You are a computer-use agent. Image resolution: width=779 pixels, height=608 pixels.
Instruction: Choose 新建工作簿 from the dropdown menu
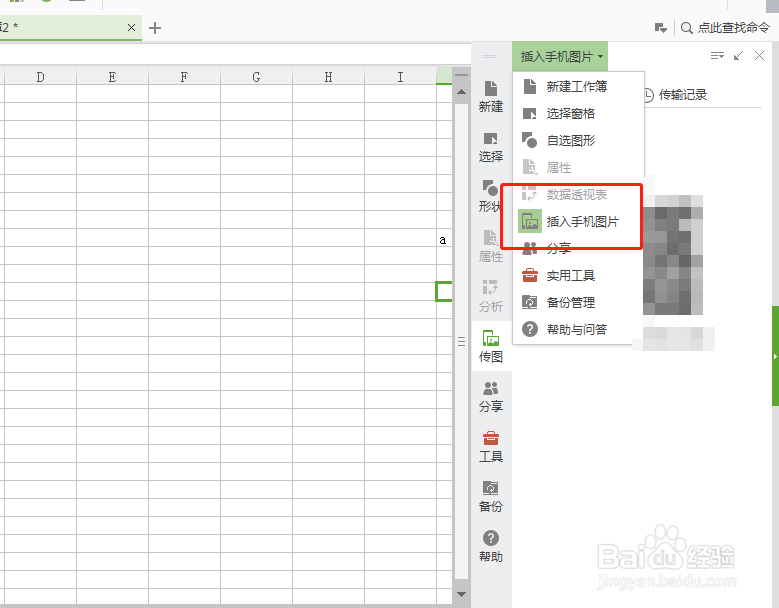pyautogui.click(x=578, y=86)
